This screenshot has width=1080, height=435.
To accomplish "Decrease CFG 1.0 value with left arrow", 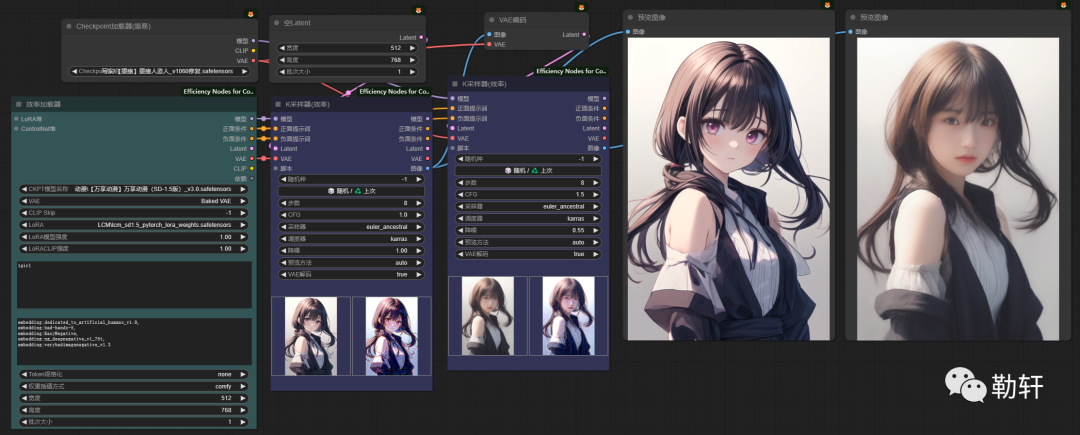I will [x=282, y=215].
